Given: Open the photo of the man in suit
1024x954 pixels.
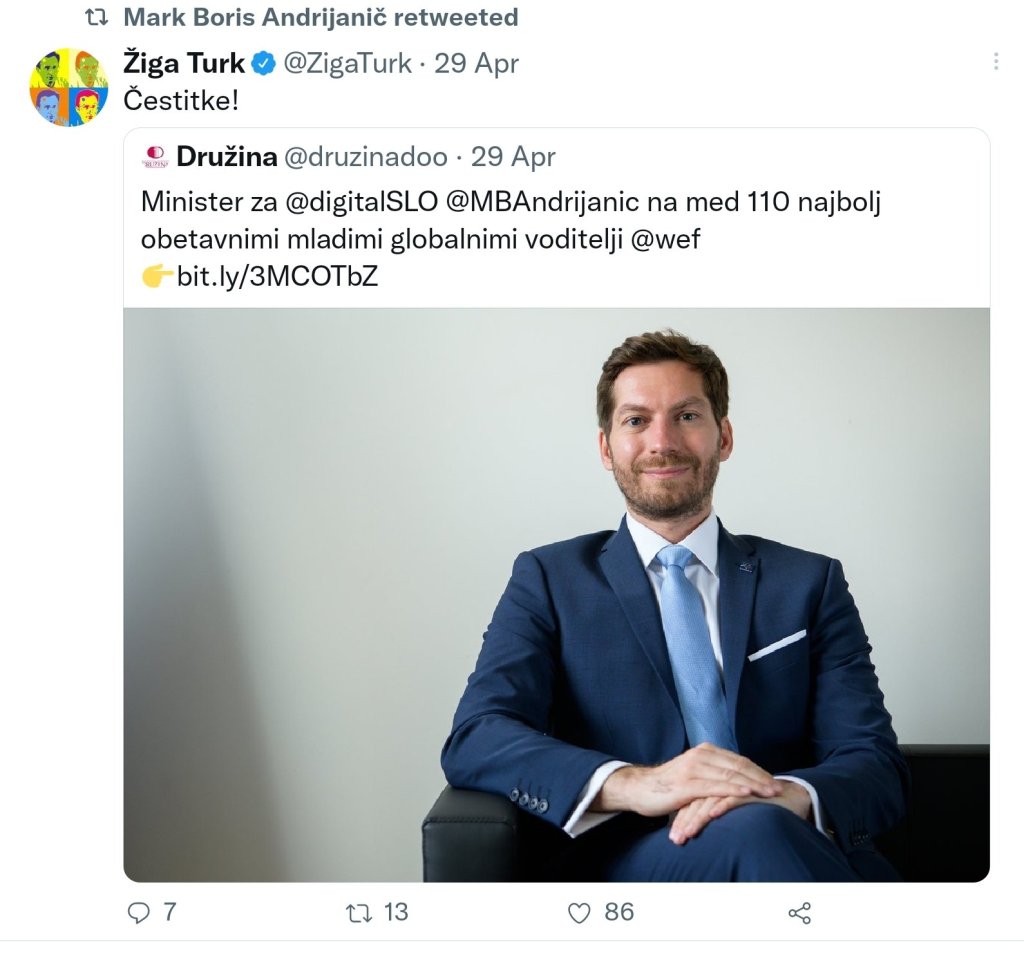Looking at the screenshot, I should click(x=556, y=594).
